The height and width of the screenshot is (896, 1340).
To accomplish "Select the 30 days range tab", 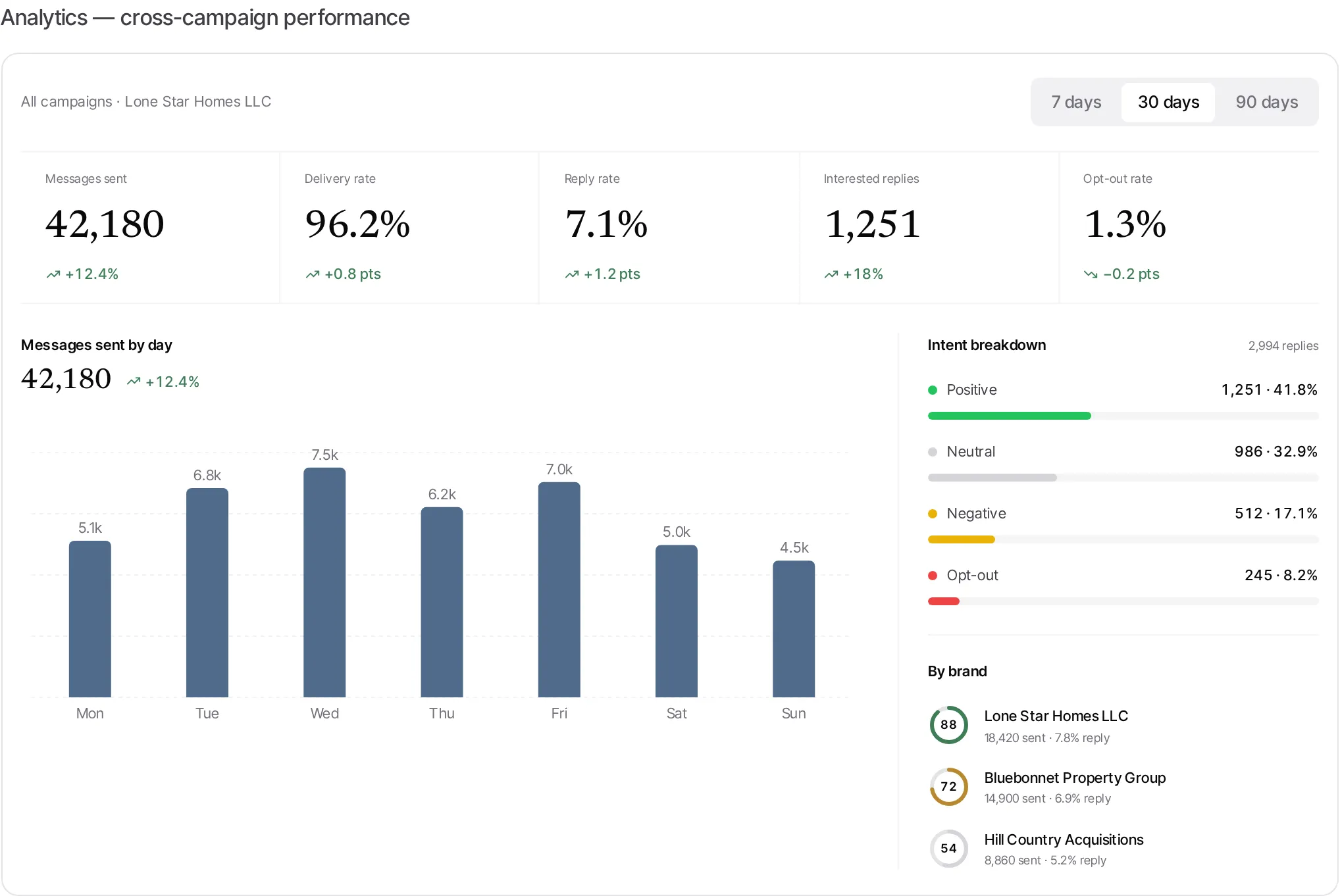I will [1168, 102].
